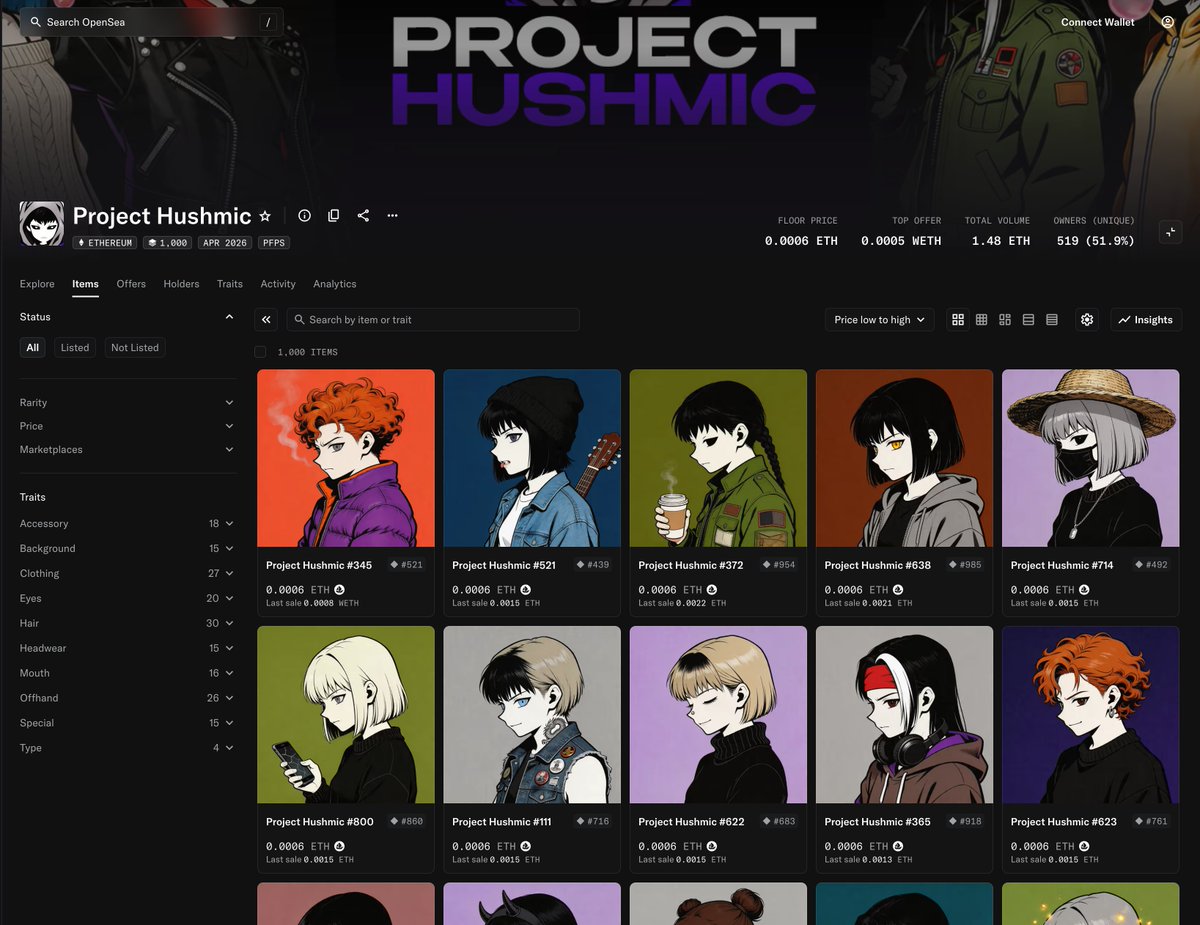Expand the Rarity filter
Screen dimensions: 1200x925
coord(128,403)
